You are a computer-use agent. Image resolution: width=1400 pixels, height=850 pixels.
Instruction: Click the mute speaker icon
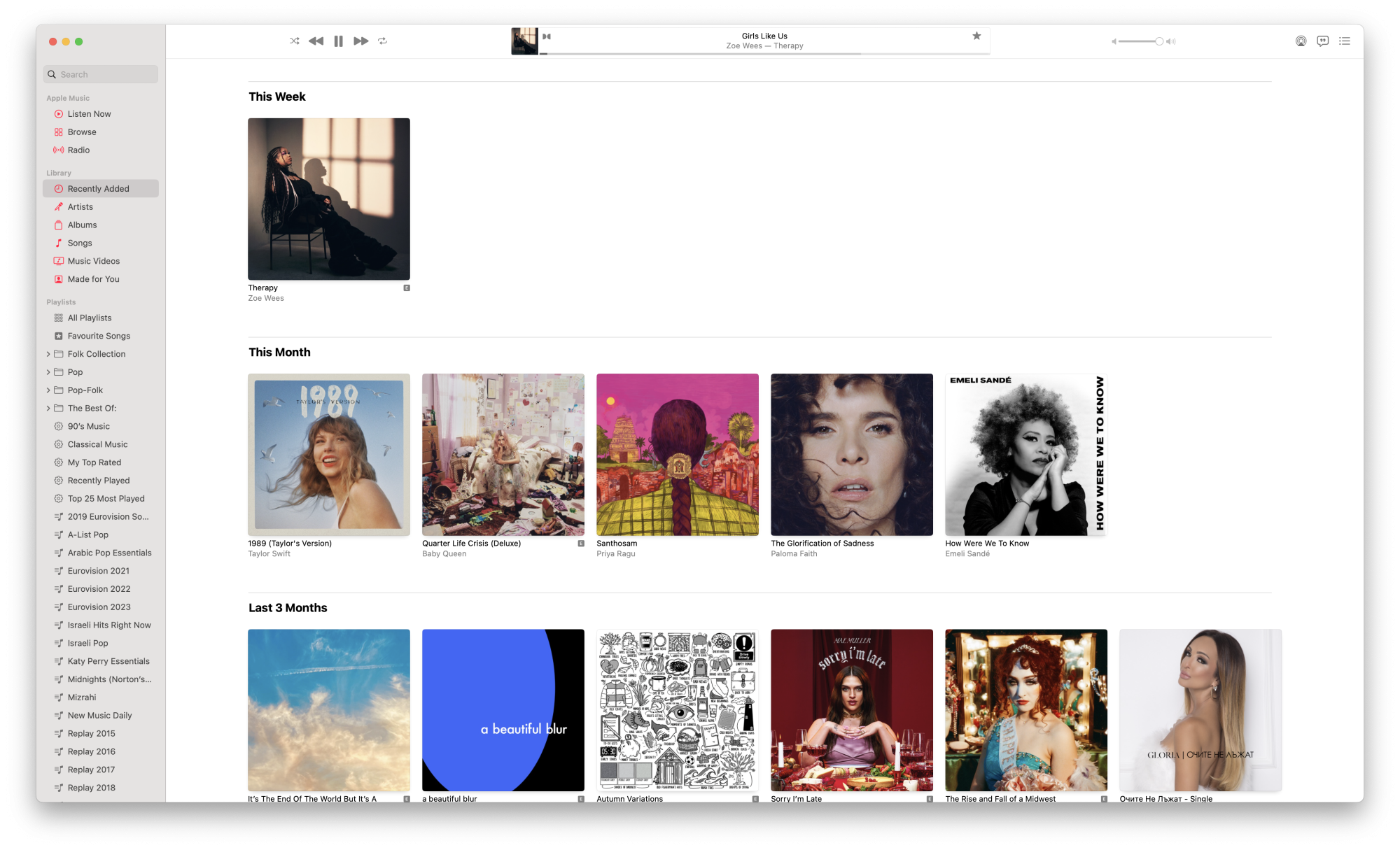pyautogui.click(x=1114, y=42)
